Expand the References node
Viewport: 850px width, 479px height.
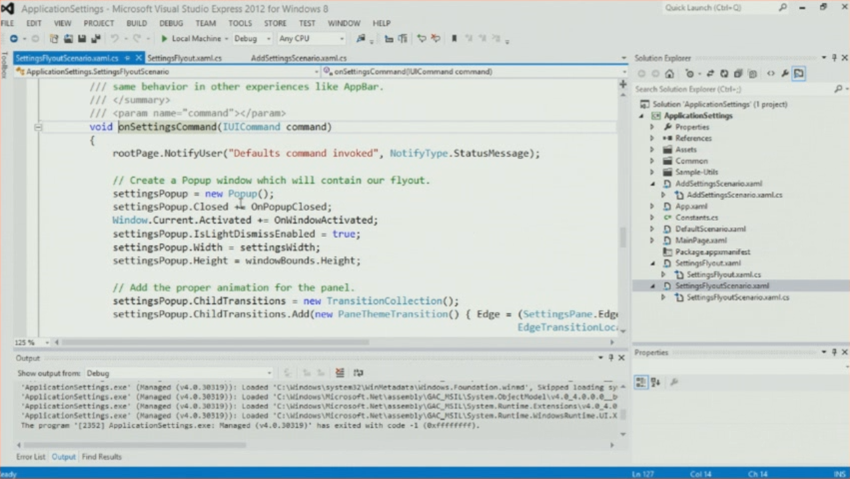click(652, 138)
